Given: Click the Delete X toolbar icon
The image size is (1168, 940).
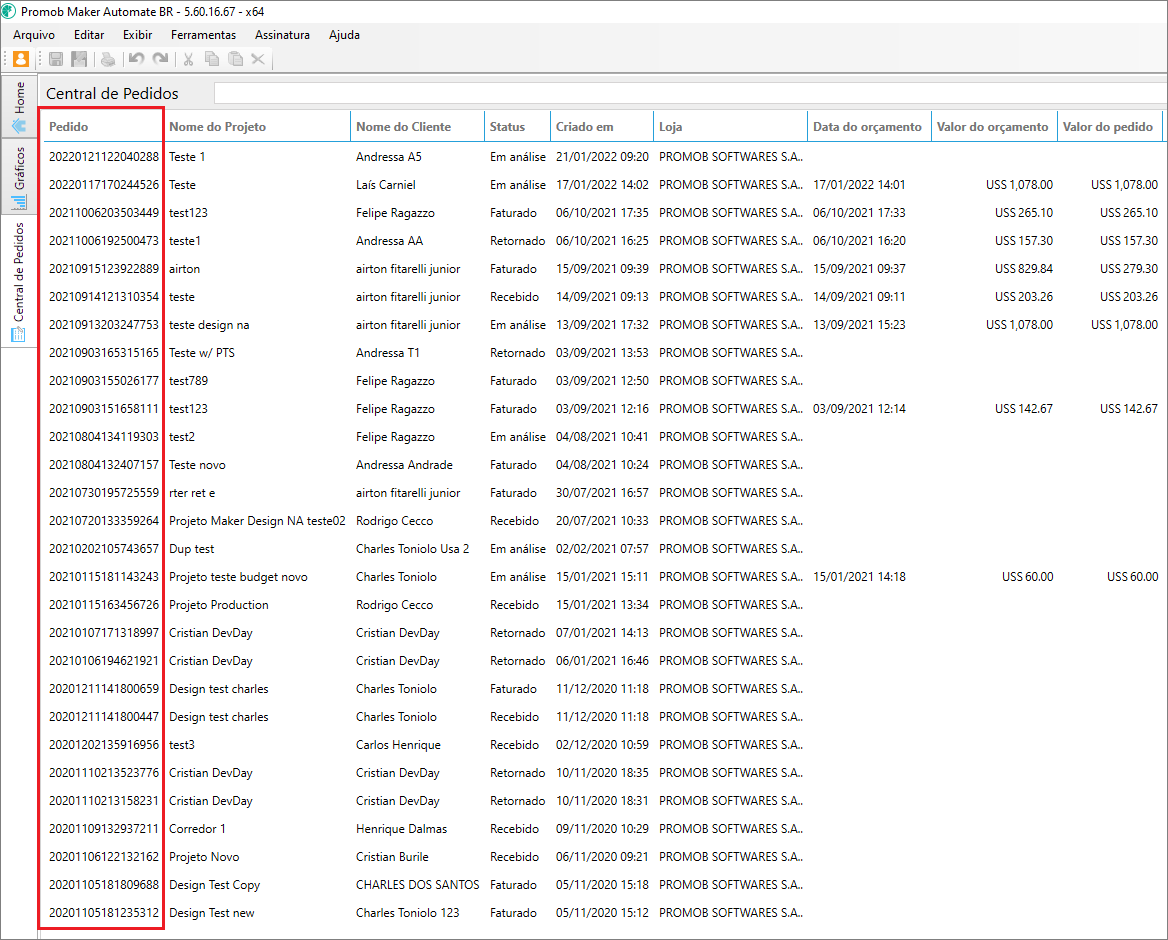Looking at the screenshot, I should coord(258,59).
